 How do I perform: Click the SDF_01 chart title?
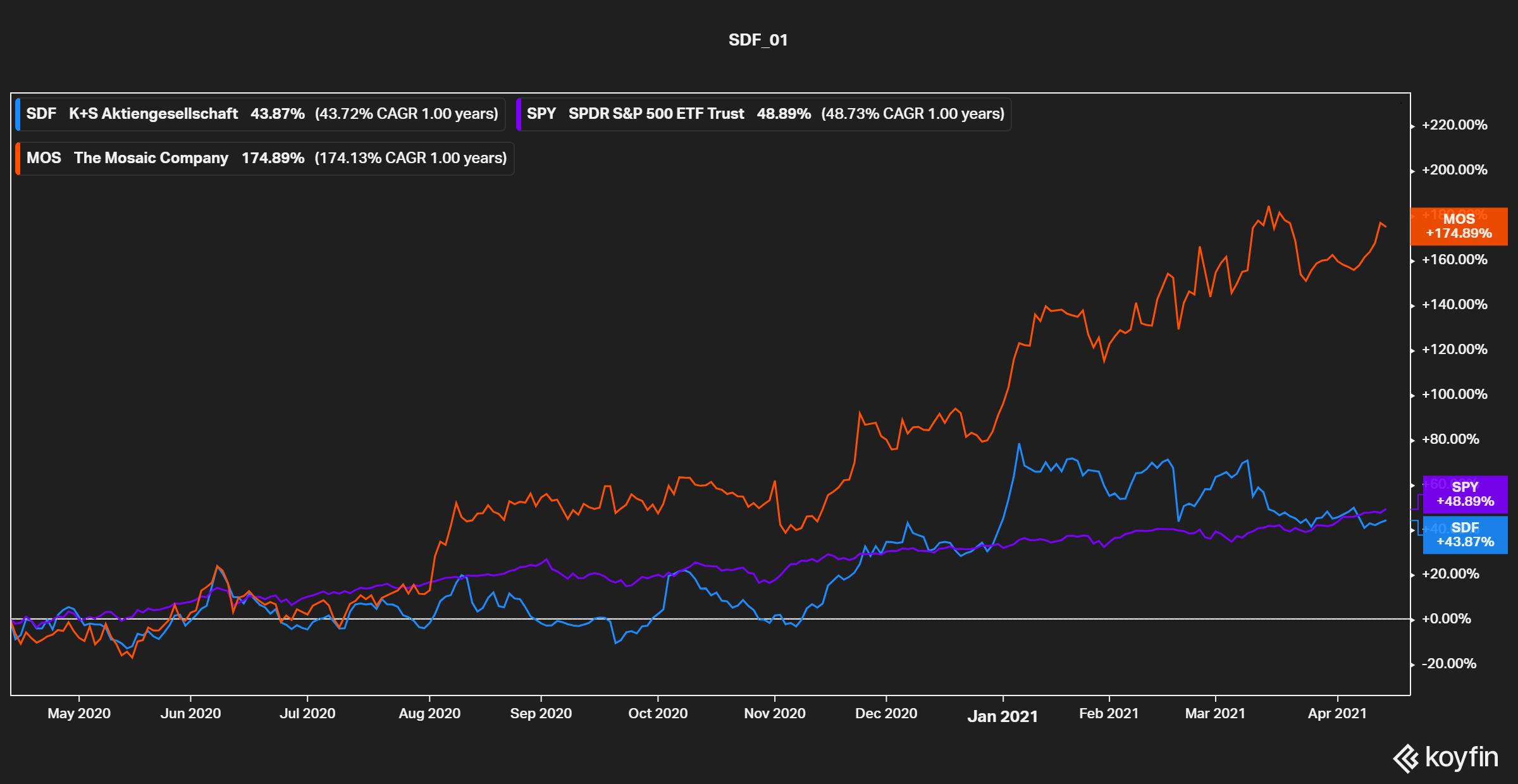(x=758, y=40)
